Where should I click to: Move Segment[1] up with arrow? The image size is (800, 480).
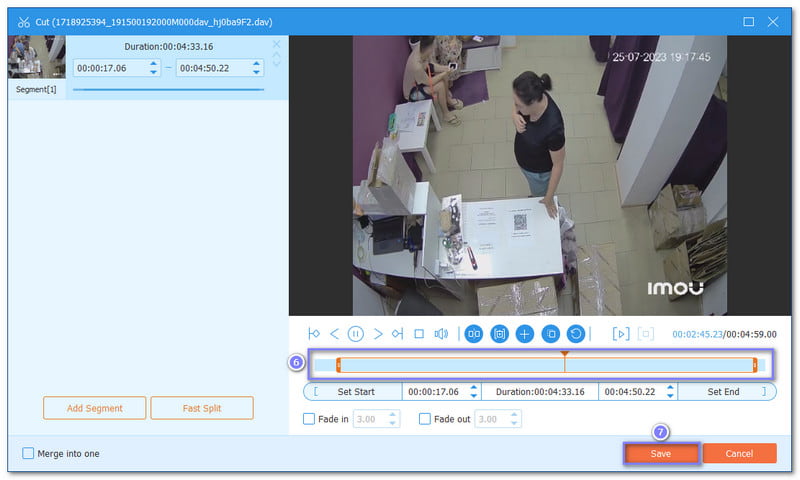pyautogui.click(x=277, y=55)
